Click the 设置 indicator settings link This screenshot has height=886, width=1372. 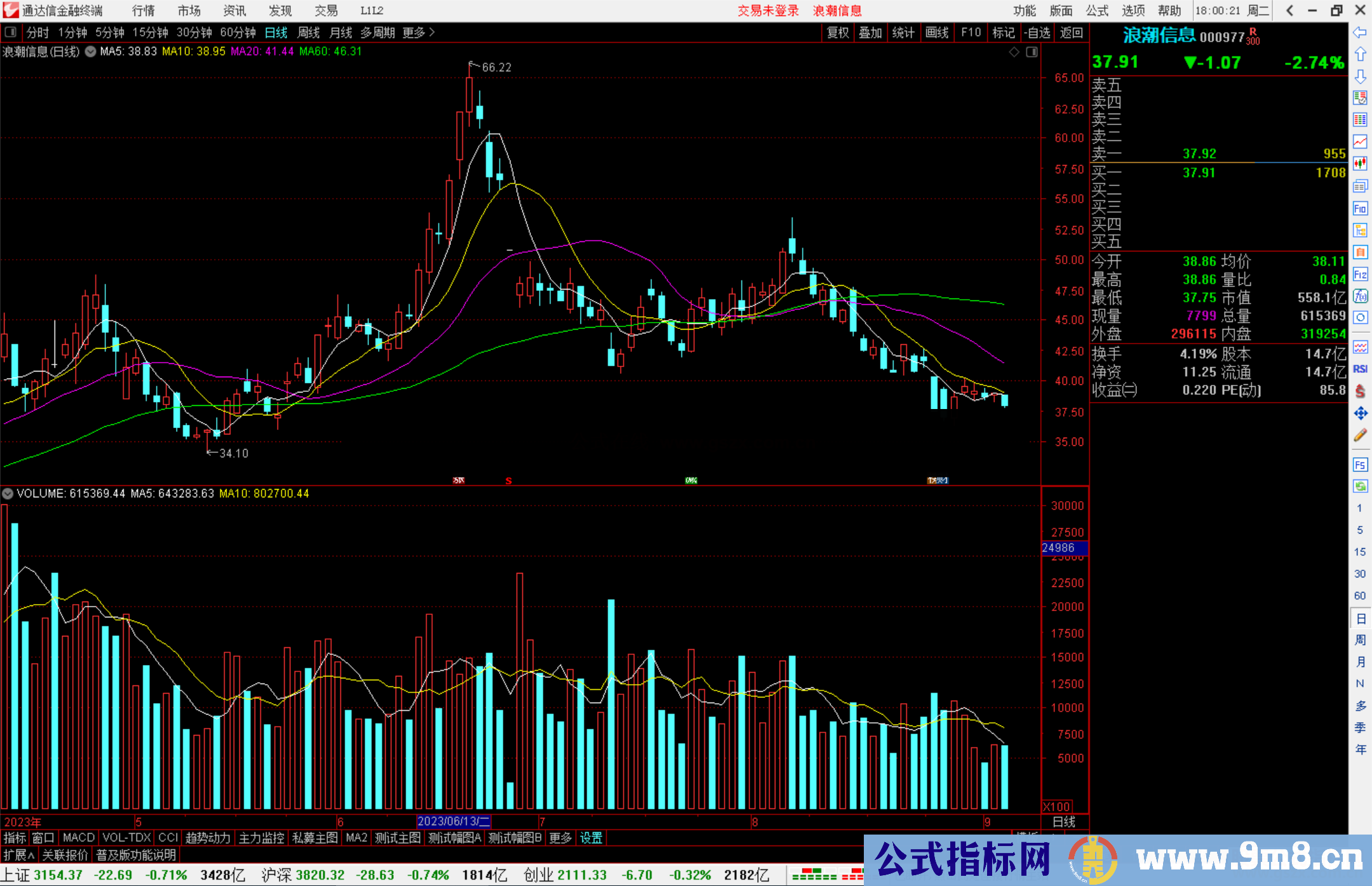pyautogui.click(x=591, y=838)
